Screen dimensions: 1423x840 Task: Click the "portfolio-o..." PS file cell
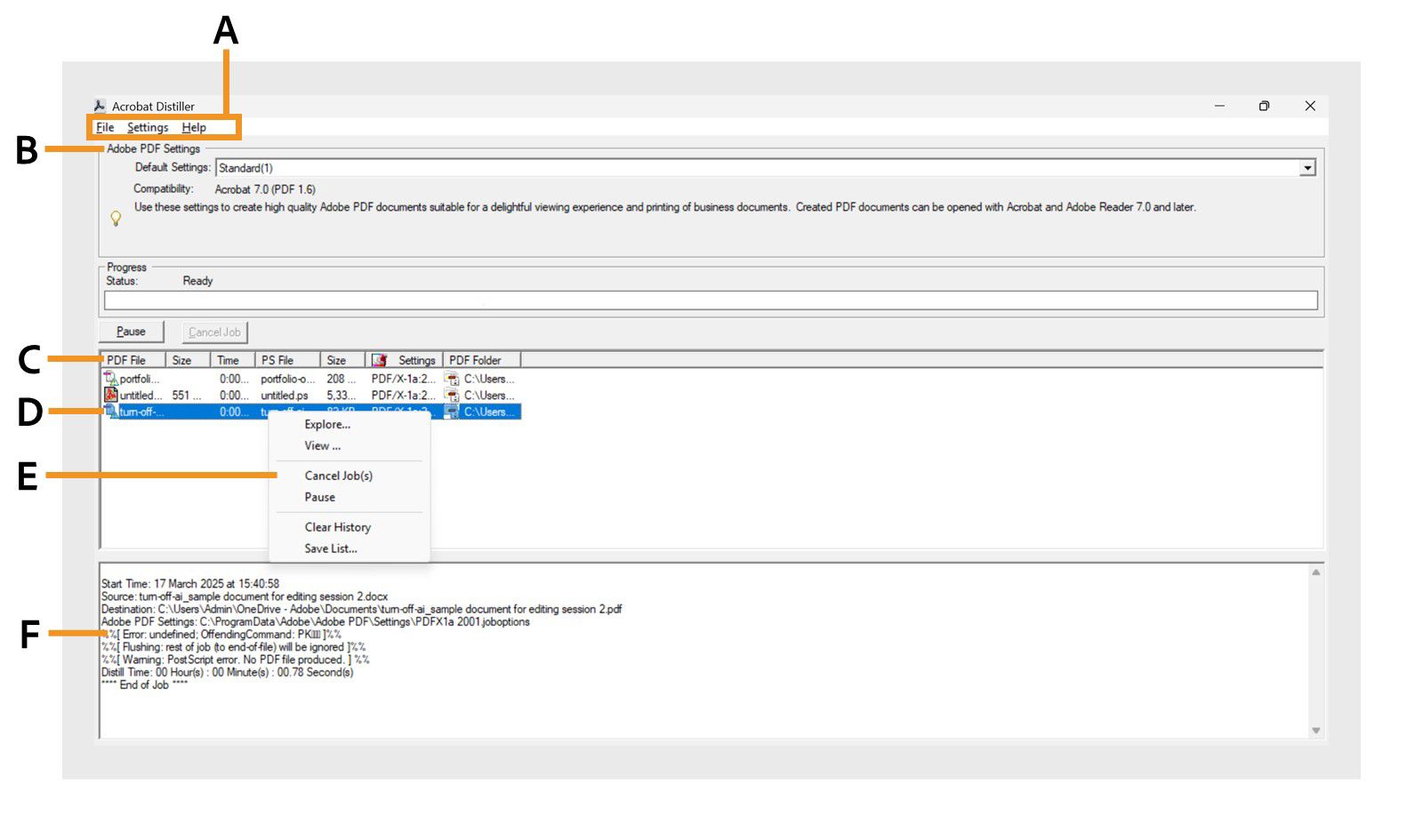287,379
